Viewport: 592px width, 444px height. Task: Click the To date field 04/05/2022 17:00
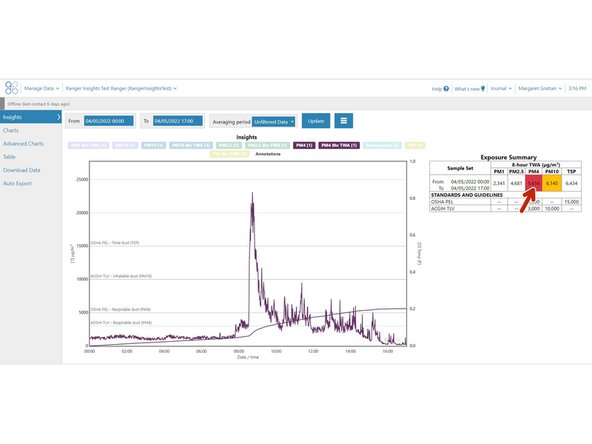pos(178,121)
